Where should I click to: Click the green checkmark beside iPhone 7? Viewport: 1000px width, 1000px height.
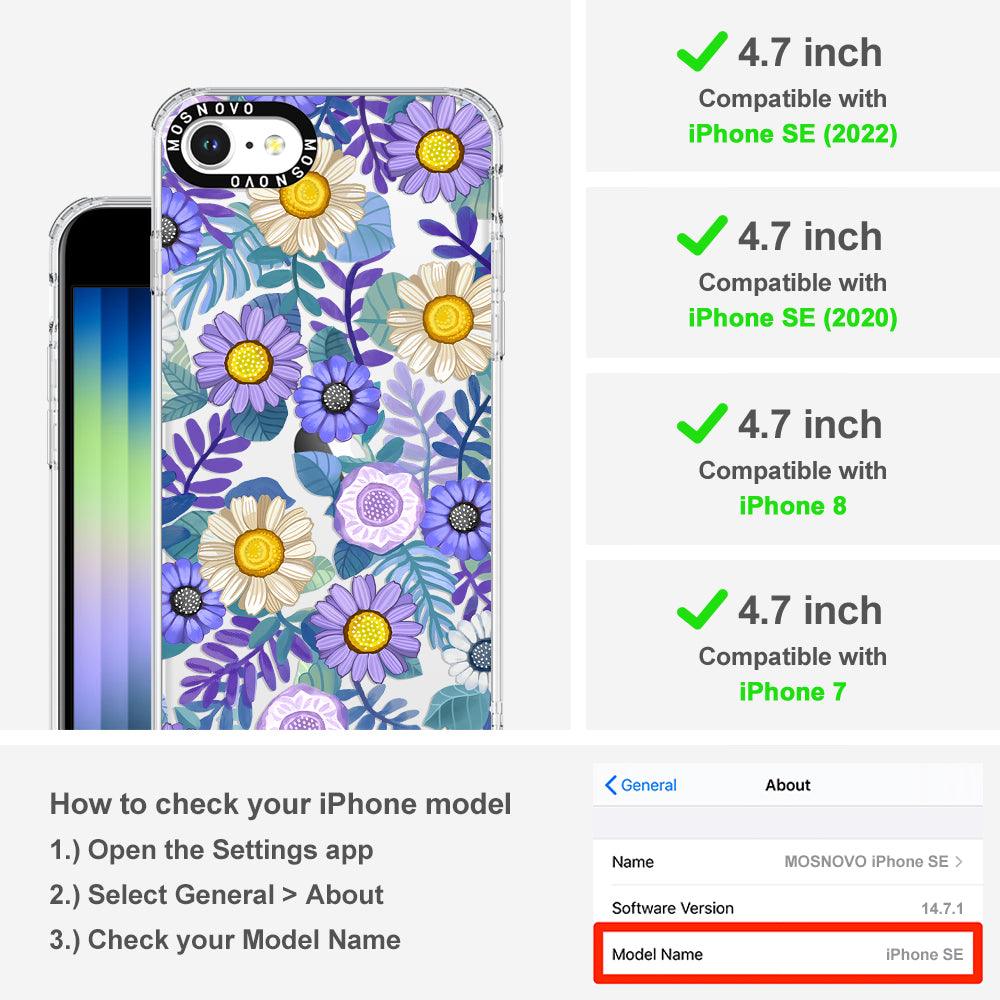(702, 609)
